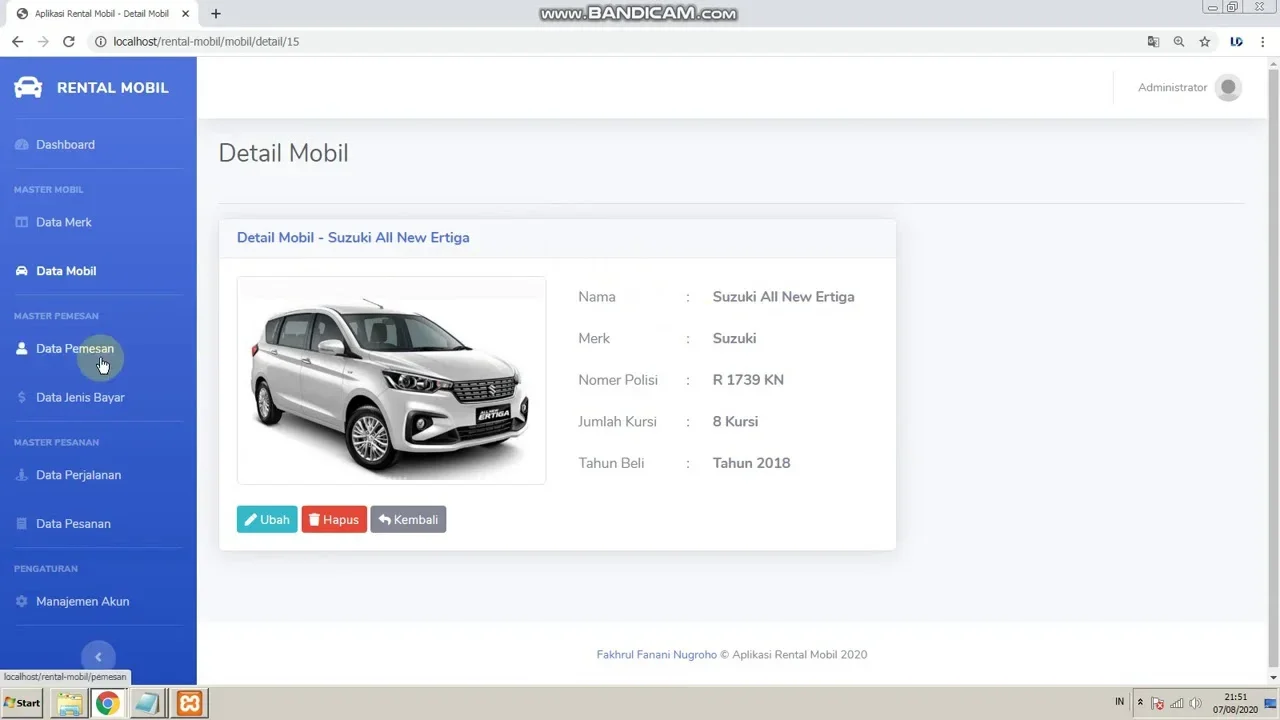Click the Kembali back button
The width and height of the screenshot is (1280, 720).
click(x=408, y=520)
